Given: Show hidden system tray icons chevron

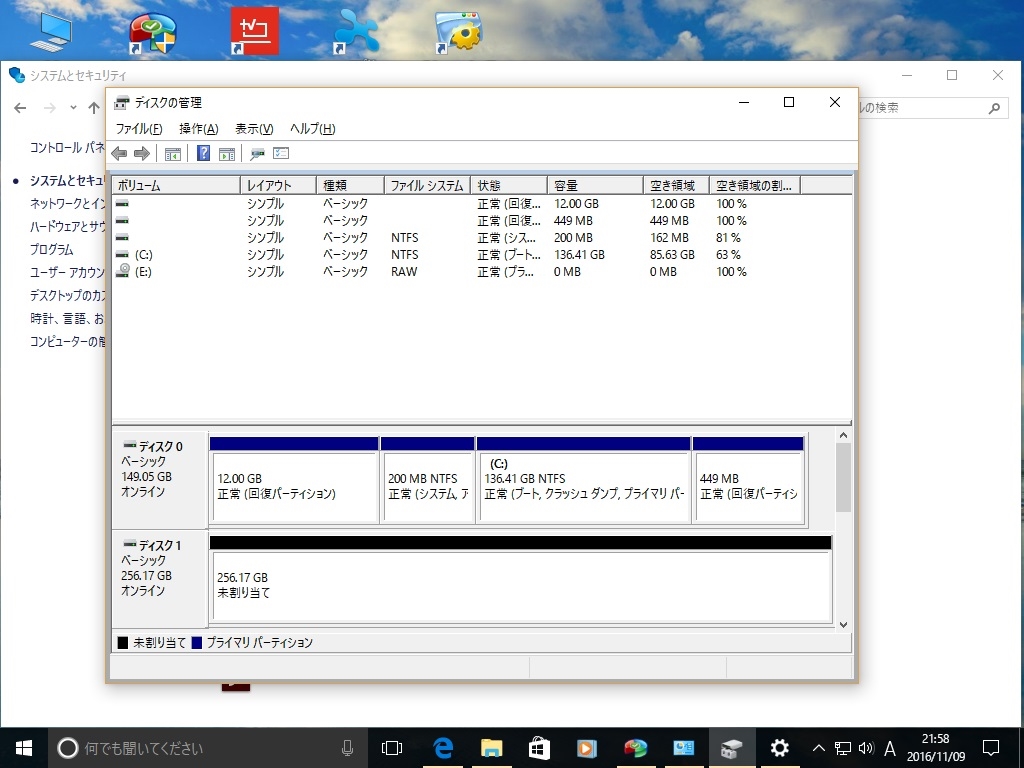Looking at the screenshot, I should pyautogui.click(x=818, y=748).
